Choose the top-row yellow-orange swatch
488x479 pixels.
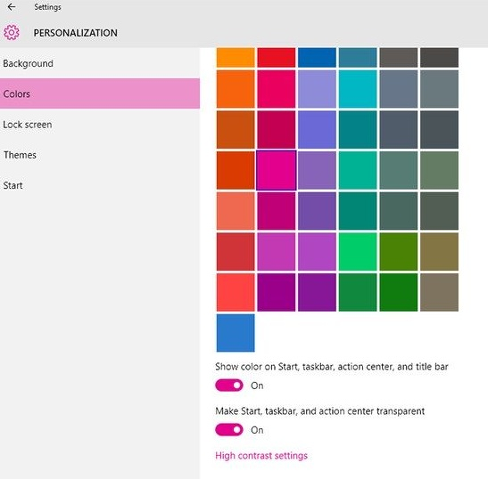pos(235,57)
